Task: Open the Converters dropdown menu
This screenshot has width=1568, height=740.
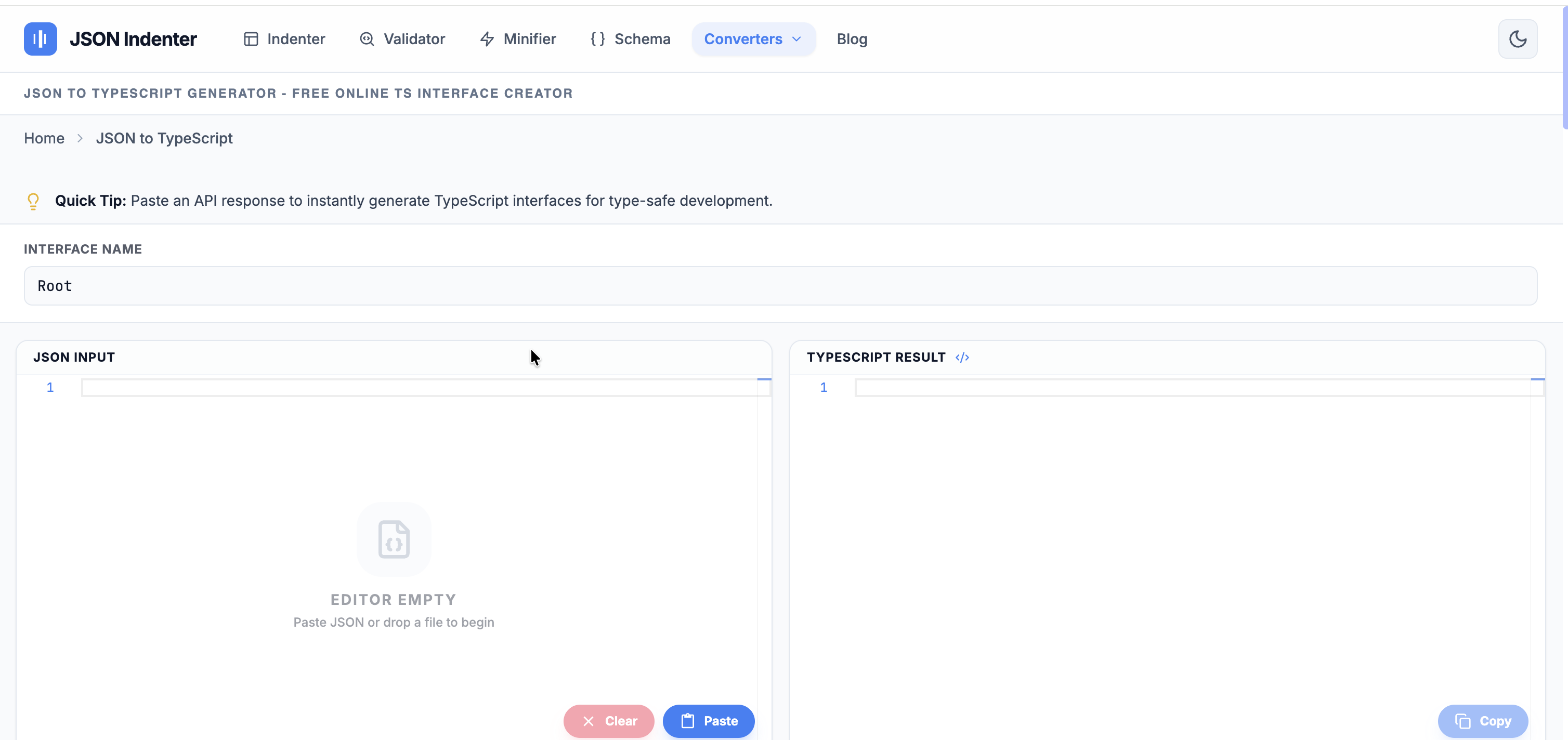Action: point(753,38)
